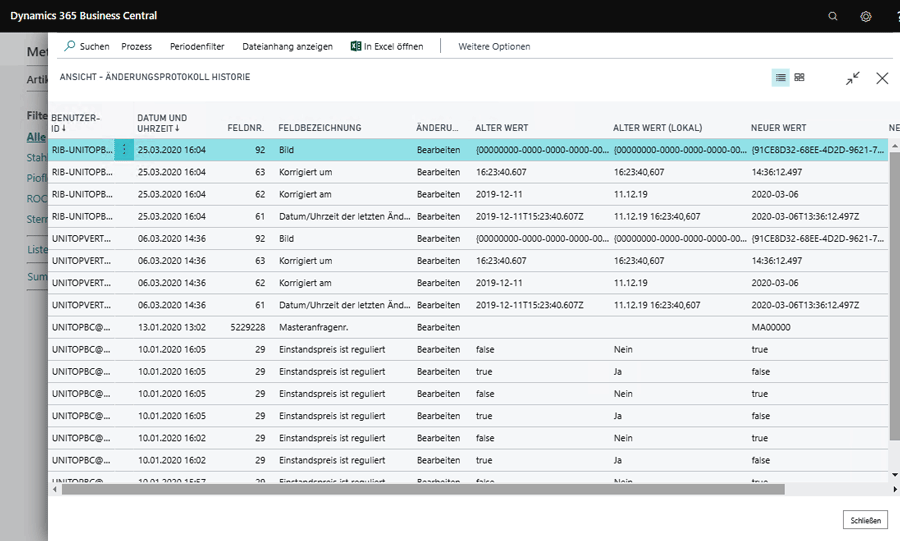Screen dimensions: 900x541
Task: Click field name 'Masteranfragenr.'
Action: [313, 327]
